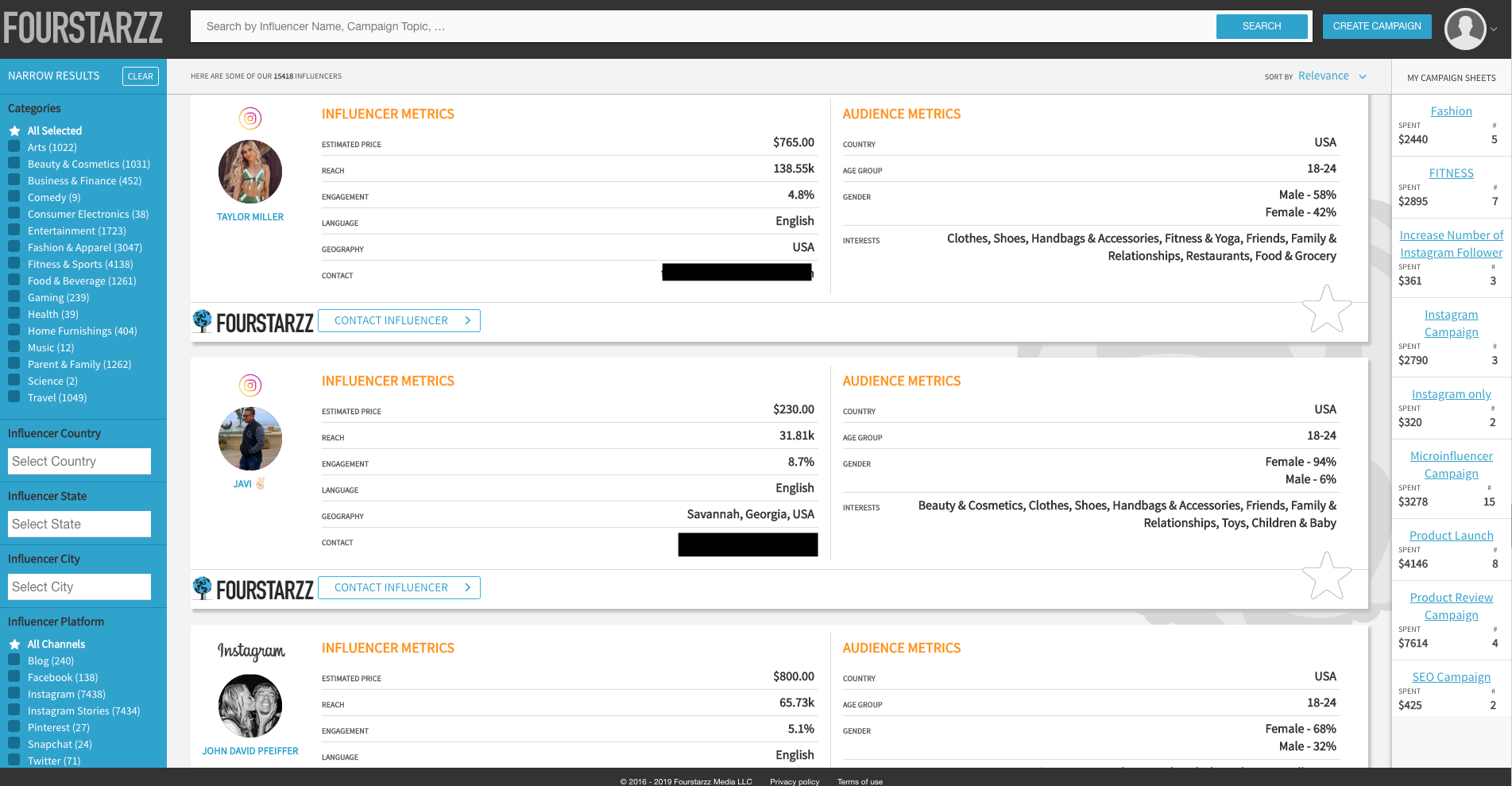Open Increase Number of Instagram Follower sheet
Viewport: 1512px width, 786px height.
click(1452, 244)
